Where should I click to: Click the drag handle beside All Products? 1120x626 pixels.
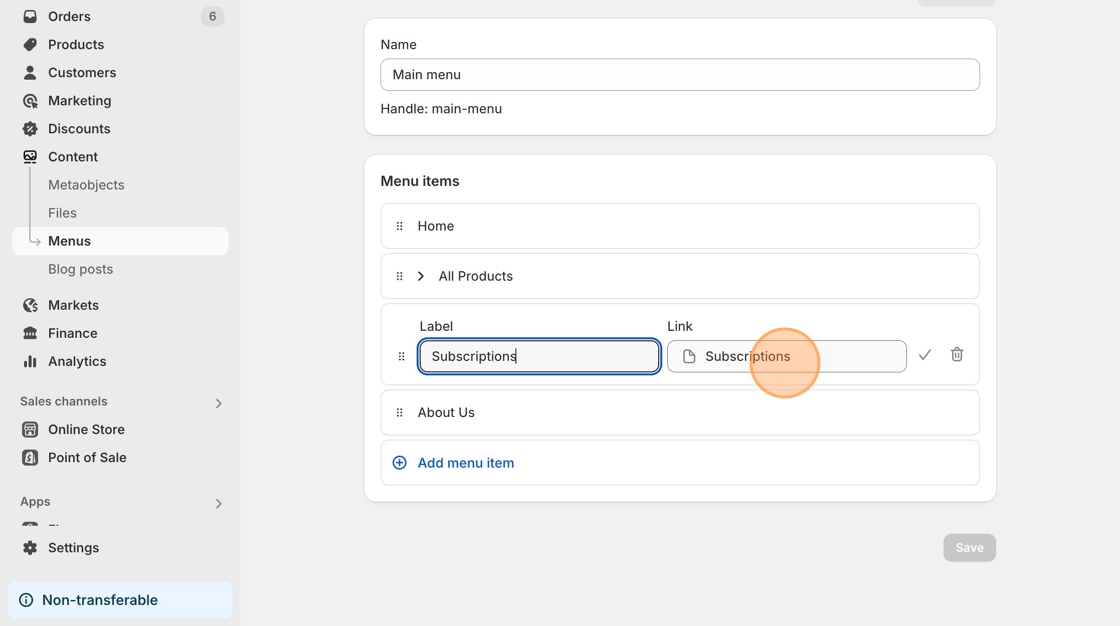pos(399,276)
